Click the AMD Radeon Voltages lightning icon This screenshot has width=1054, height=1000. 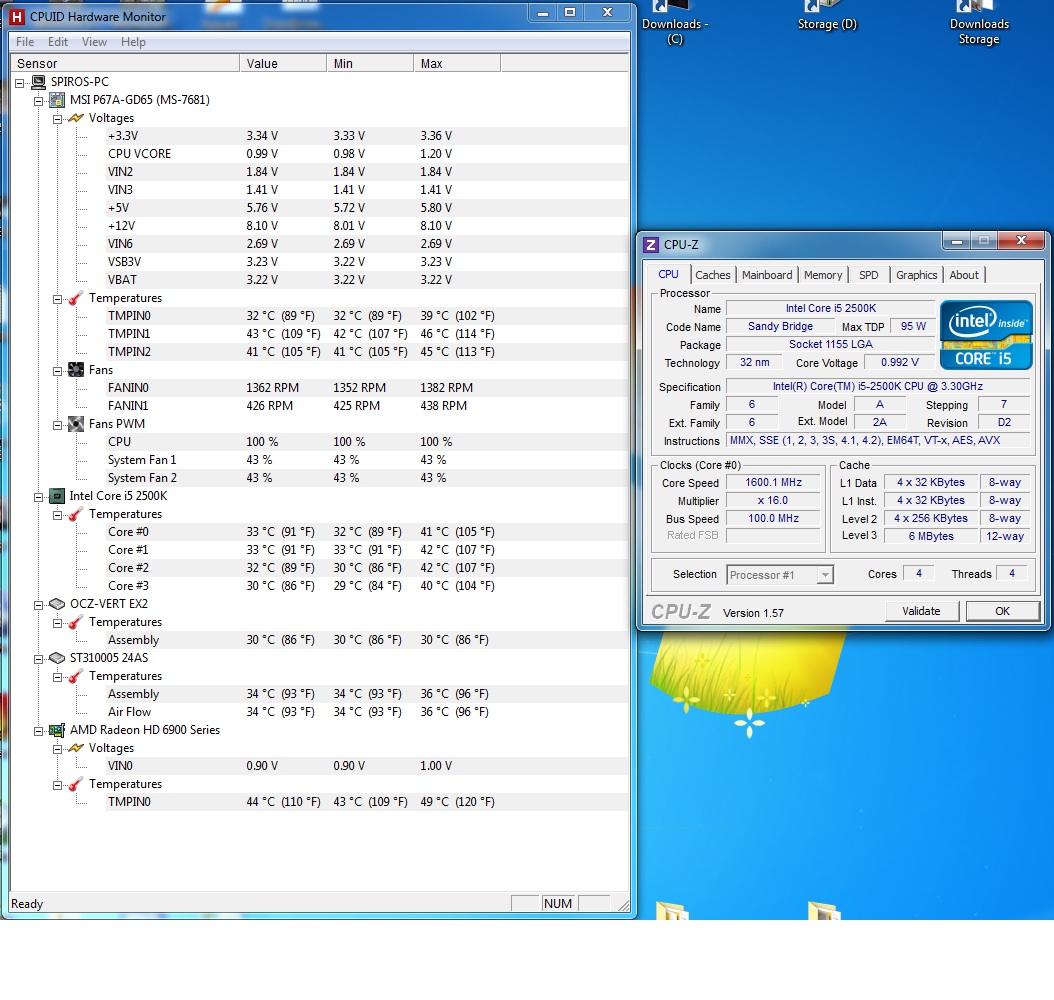[76, 748]
